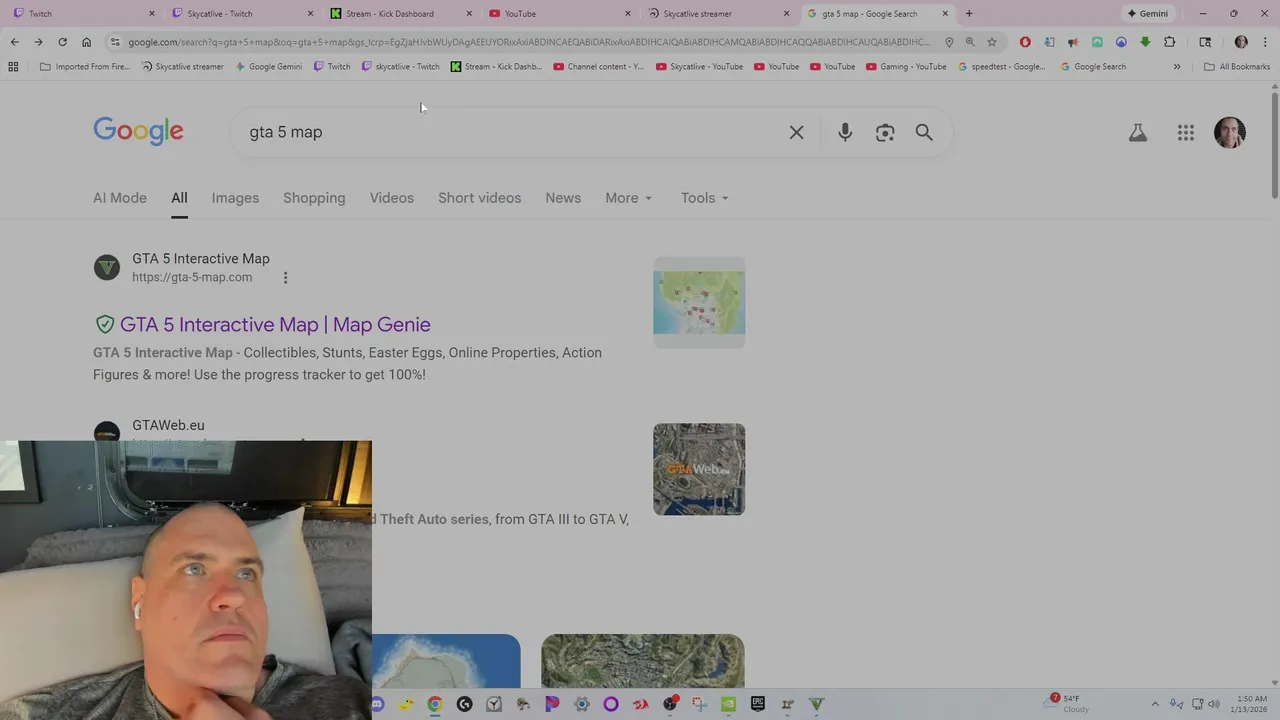
Task: Click the red stop-hand adblock extension
Action: click(1025, 42)
